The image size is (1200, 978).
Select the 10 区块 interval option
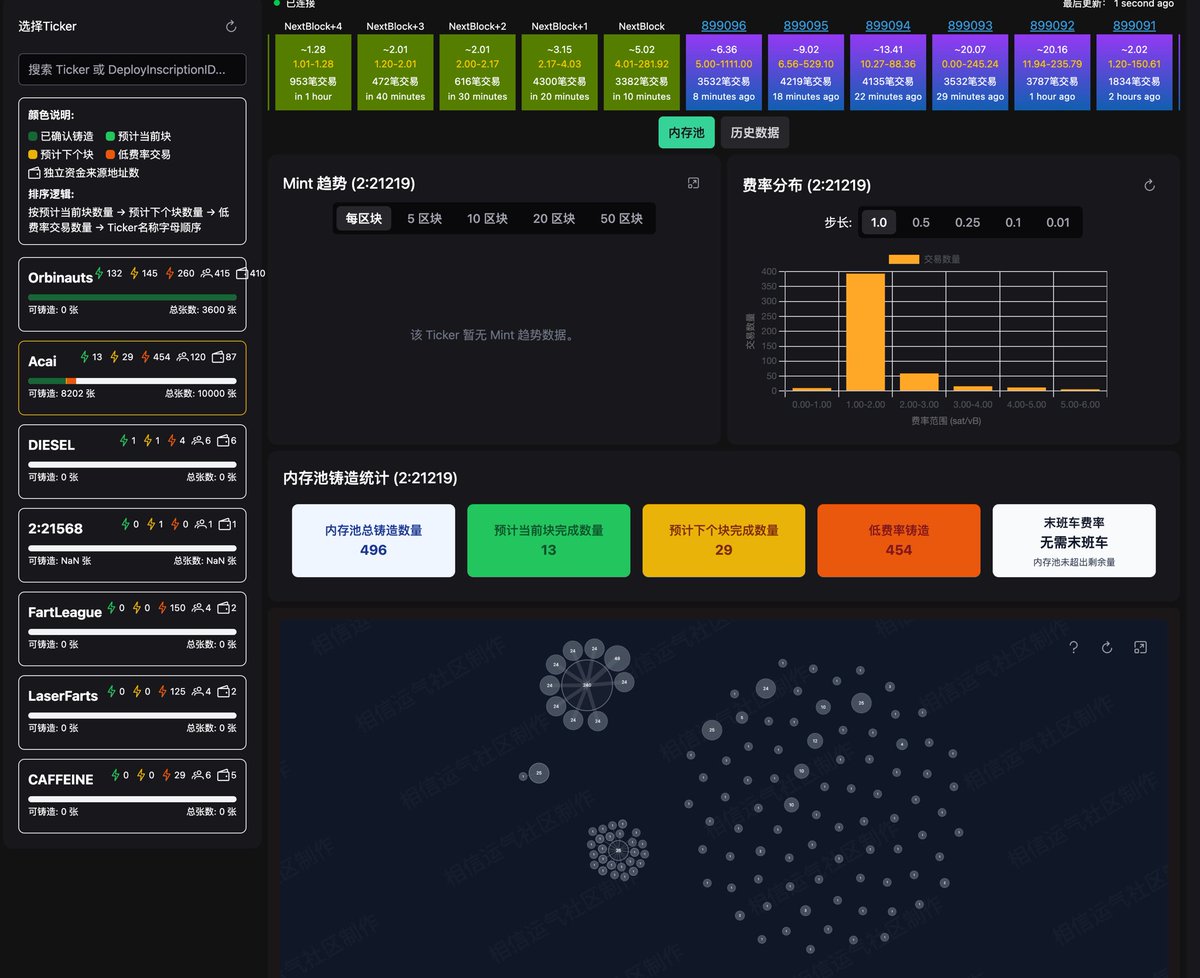[487, 218]
